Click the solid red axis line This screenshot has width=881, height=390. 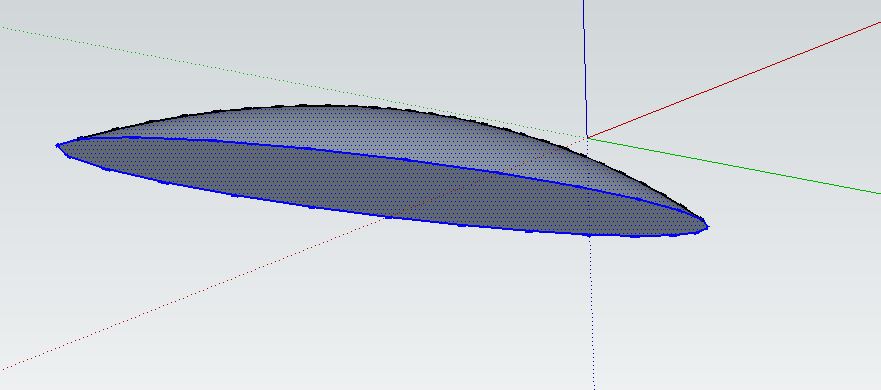733,80
